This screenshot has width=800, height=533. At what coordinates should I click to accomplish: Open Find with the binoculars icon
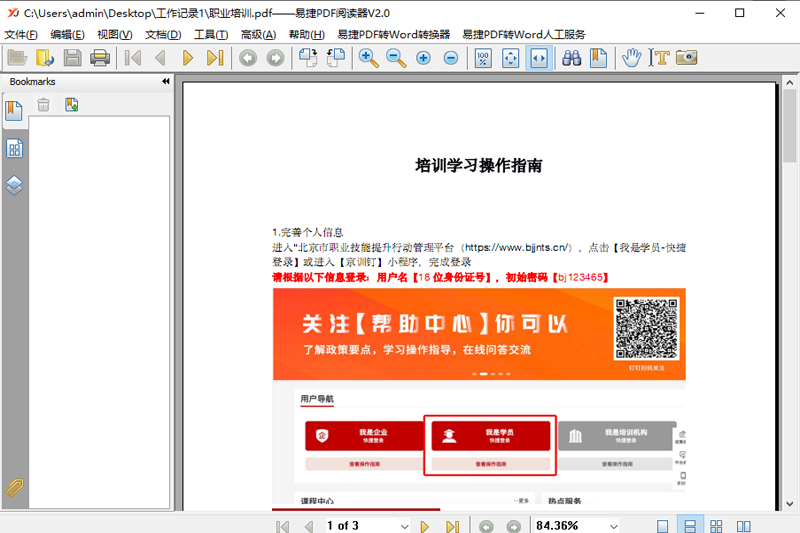click(573, 58)
